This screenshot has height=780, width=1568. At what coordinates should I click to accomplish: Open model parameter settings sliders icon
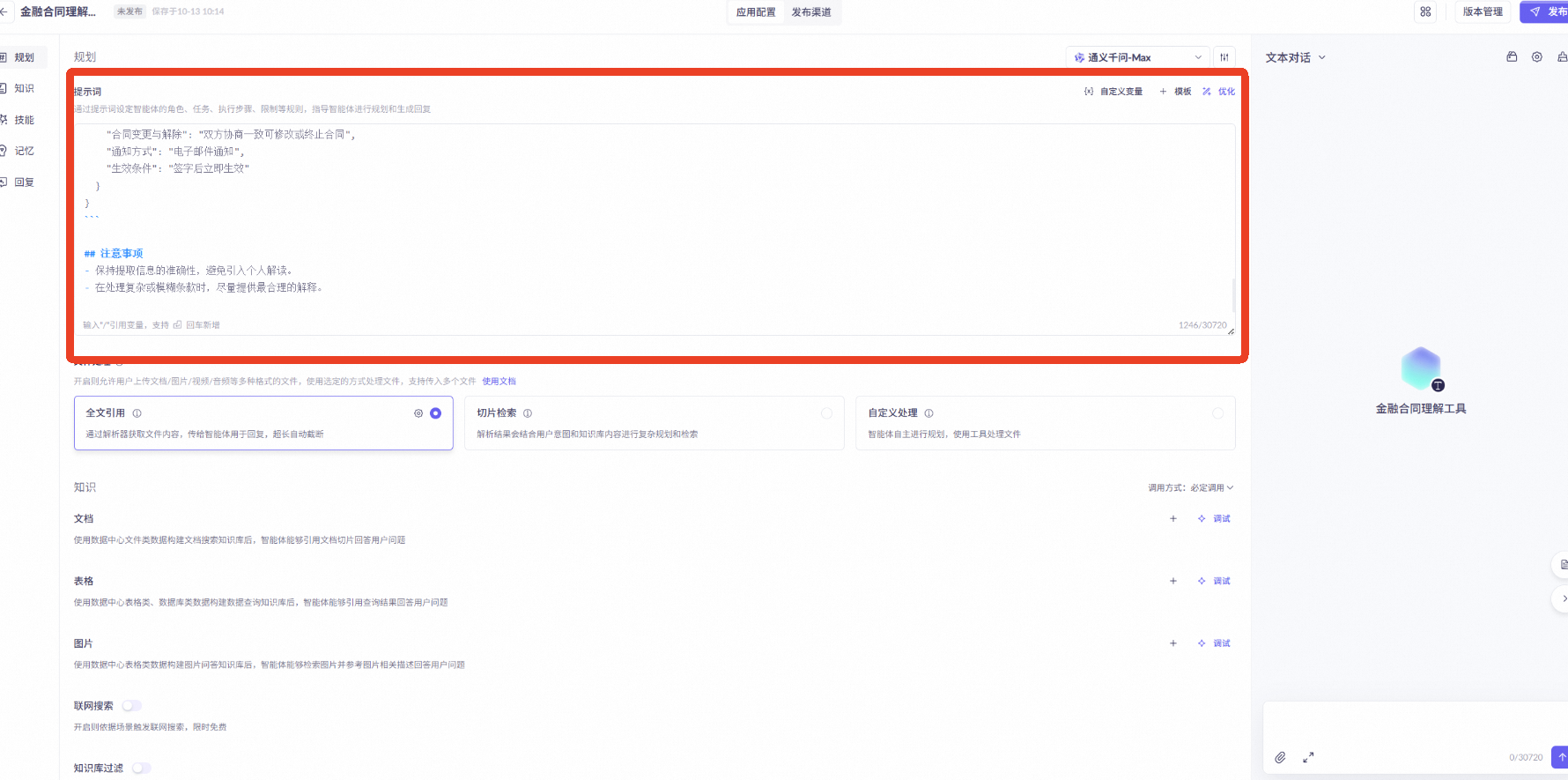pos(1224,57)
